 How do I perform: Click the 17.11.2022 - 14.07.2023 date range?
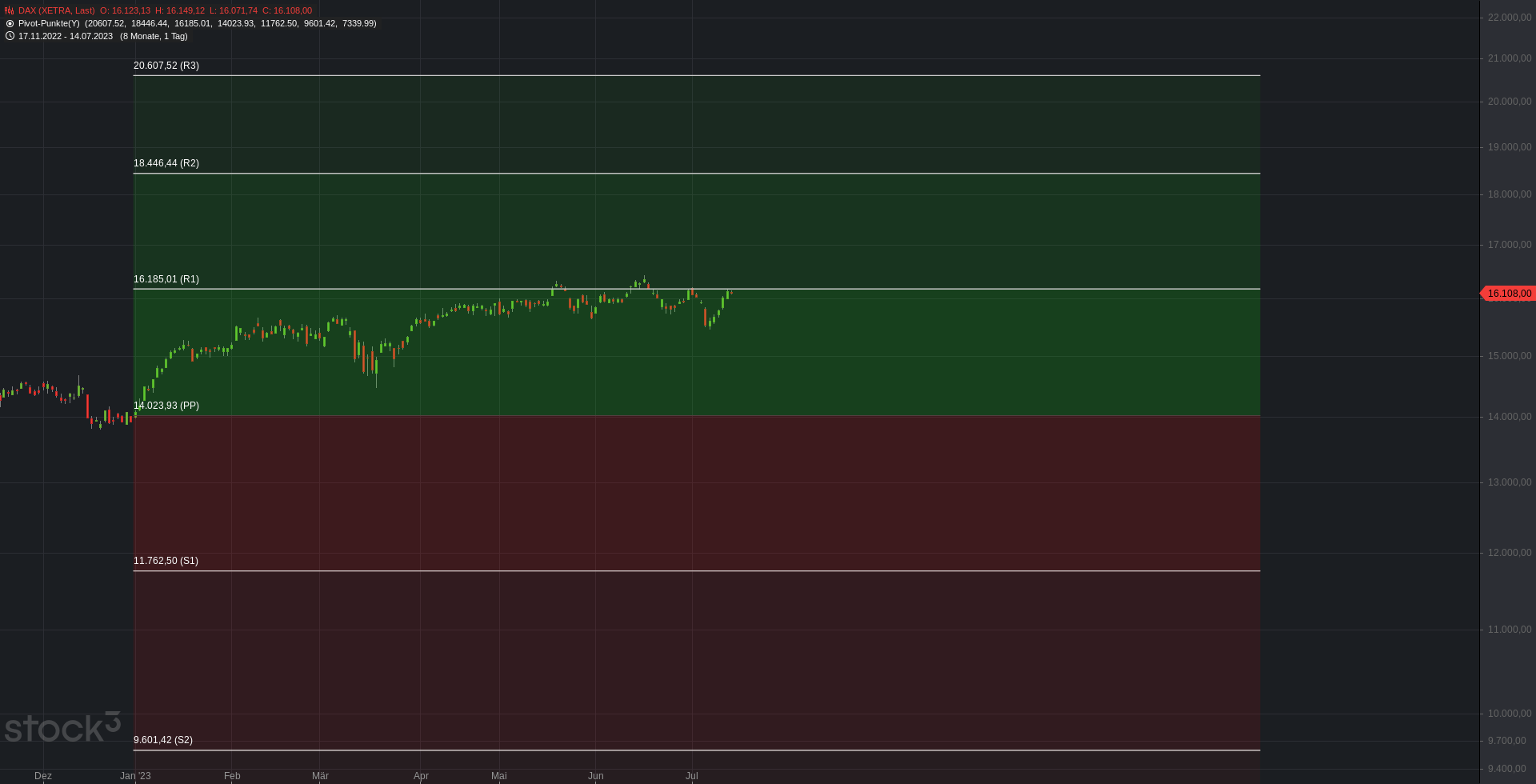pyautogui.click(x=66, y=36)
